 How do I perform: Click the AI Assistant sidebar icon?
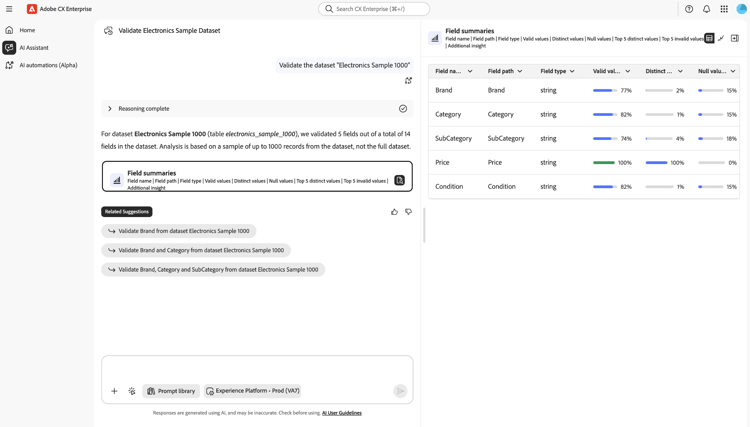pyautogui.click(x=9, y=47)
